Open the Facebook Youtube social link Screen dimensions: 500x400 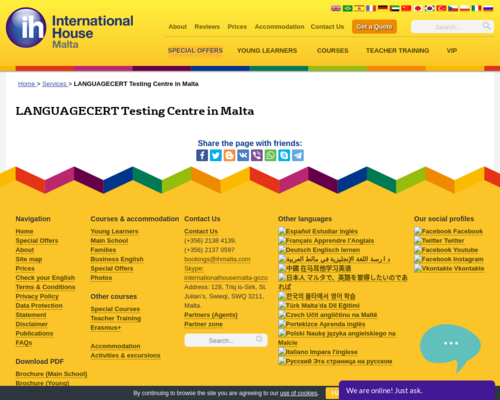click(x=446, y=250)
